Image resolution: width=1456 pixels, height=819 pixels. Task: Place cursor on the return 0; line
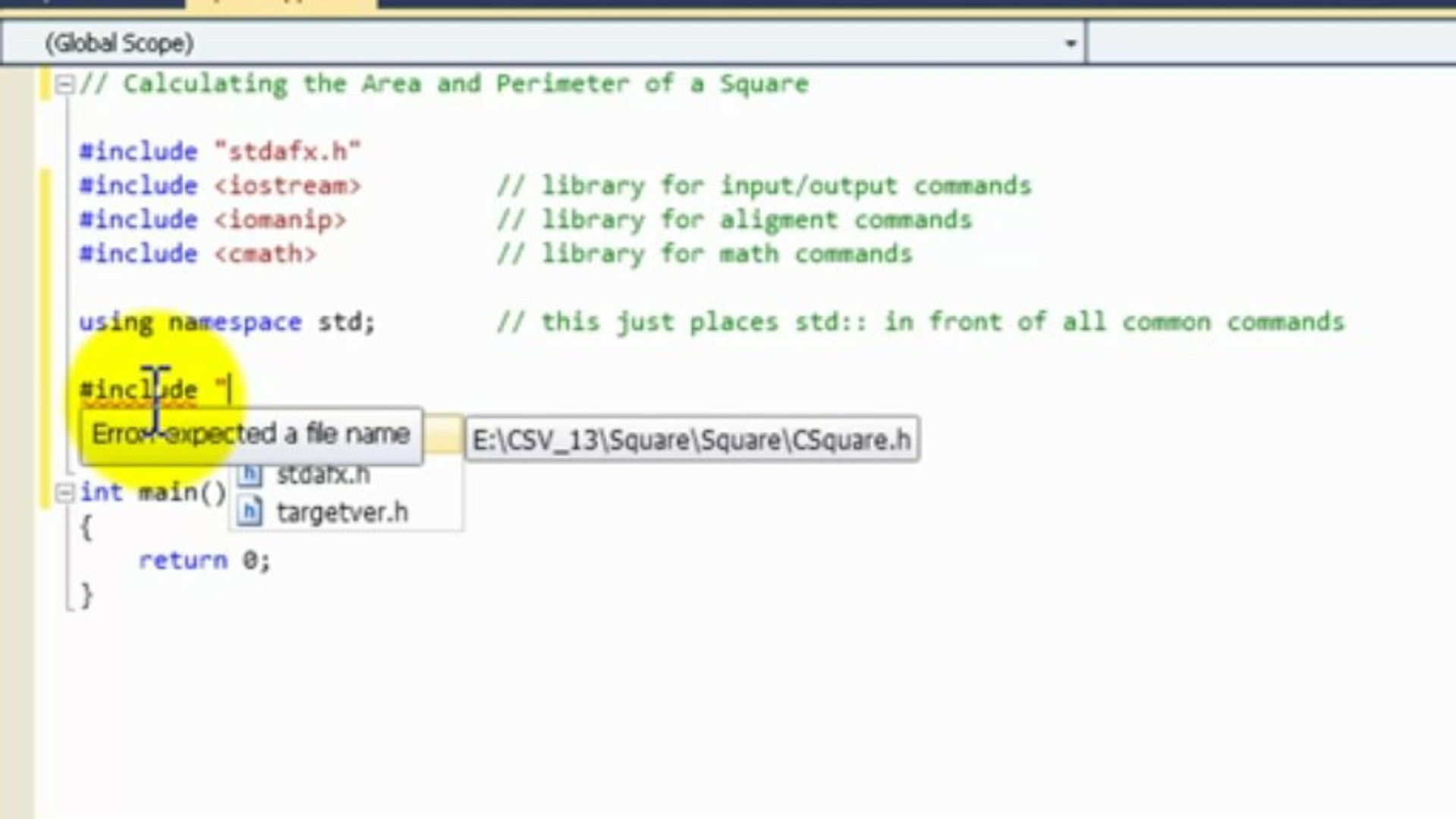click(204, 560)
